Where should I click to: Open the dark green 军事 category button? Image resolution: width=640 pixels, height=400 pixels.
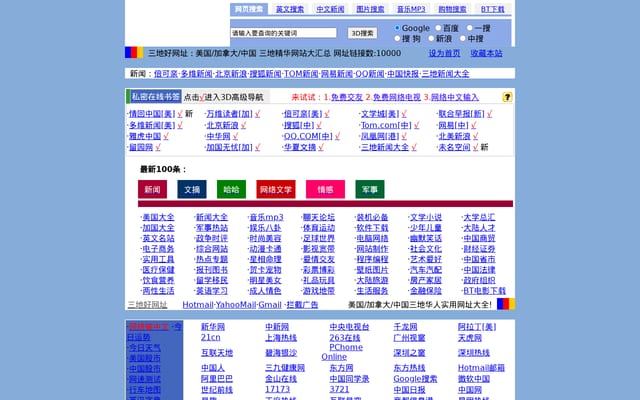(370, 189)
